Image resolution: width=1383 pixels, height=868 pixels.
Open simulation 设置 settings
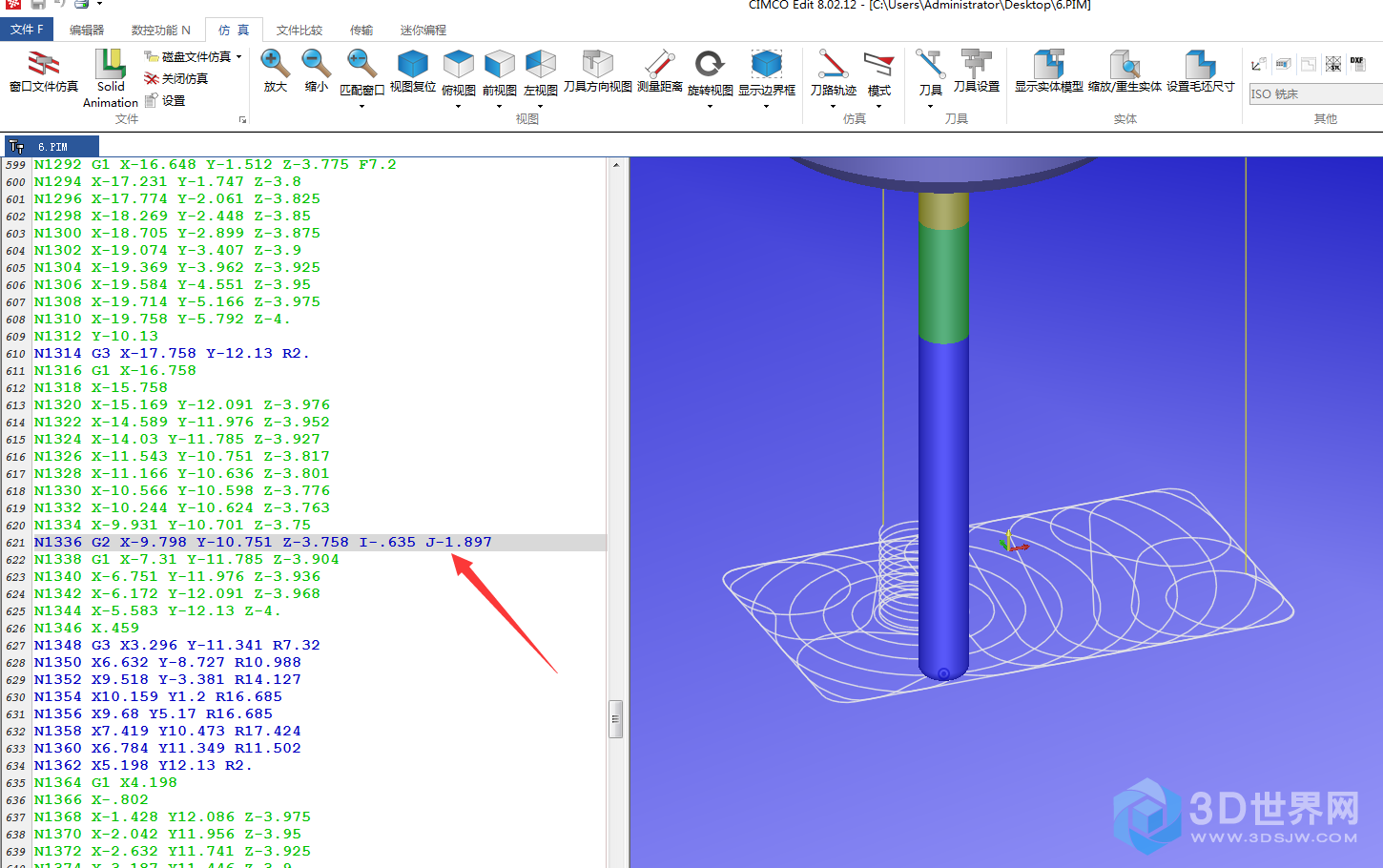[165, 100]
